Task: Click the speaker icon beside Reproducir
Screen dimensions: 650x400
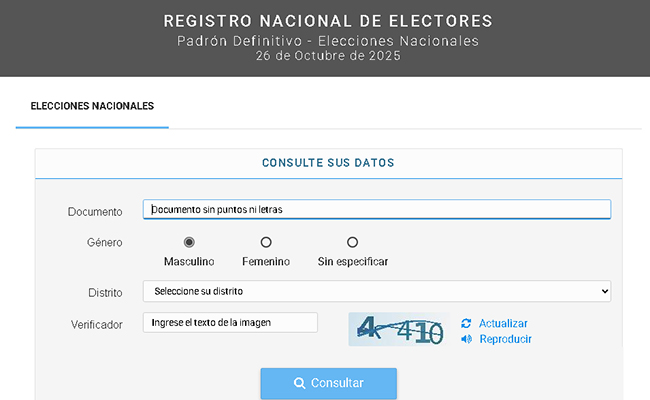Action: coord(466,339)
